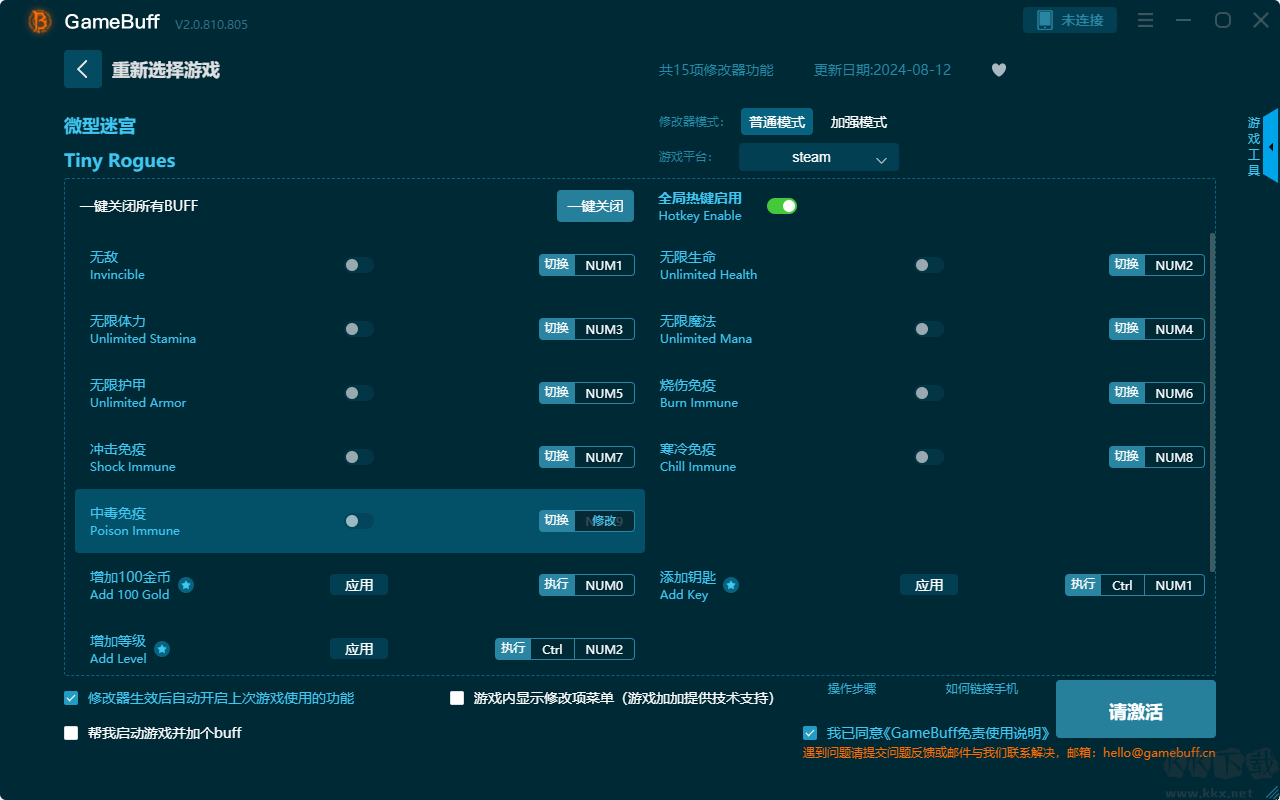Click the NUM7 hotkey field for 冲击免疫

point(604,457)
